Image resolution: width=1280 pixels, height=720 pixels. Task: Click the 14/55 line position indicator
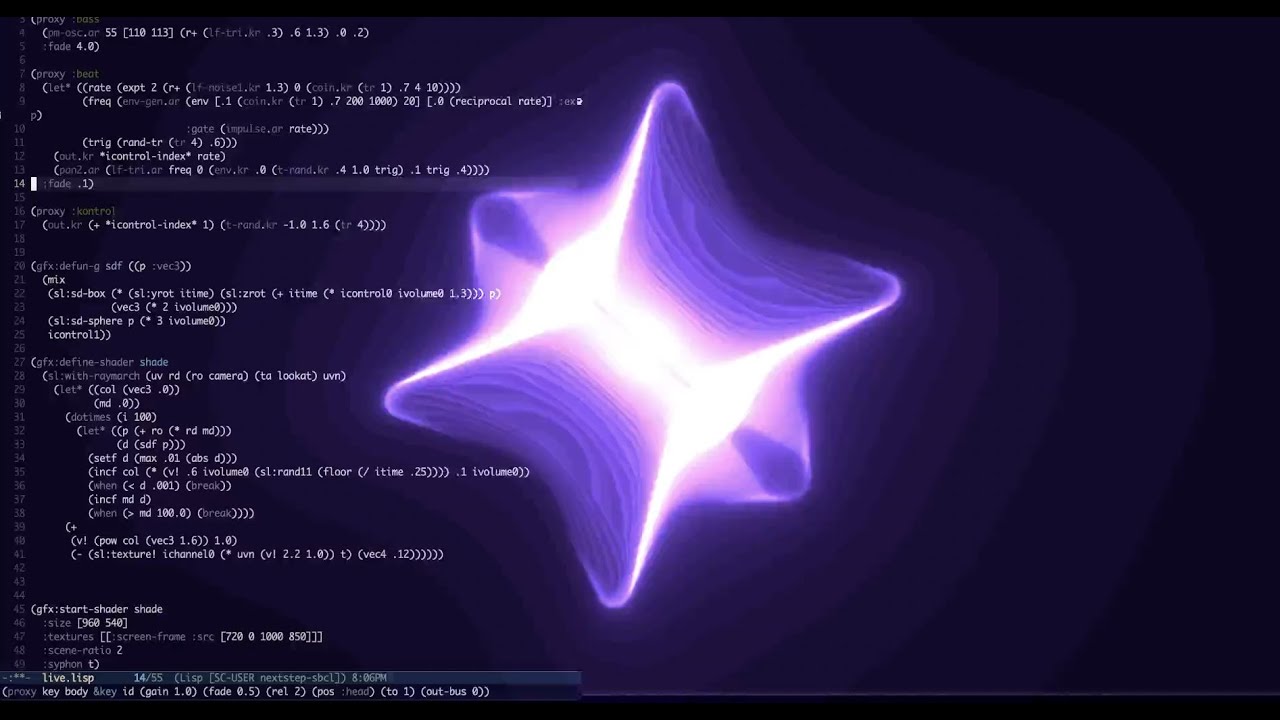pos(148,678)
